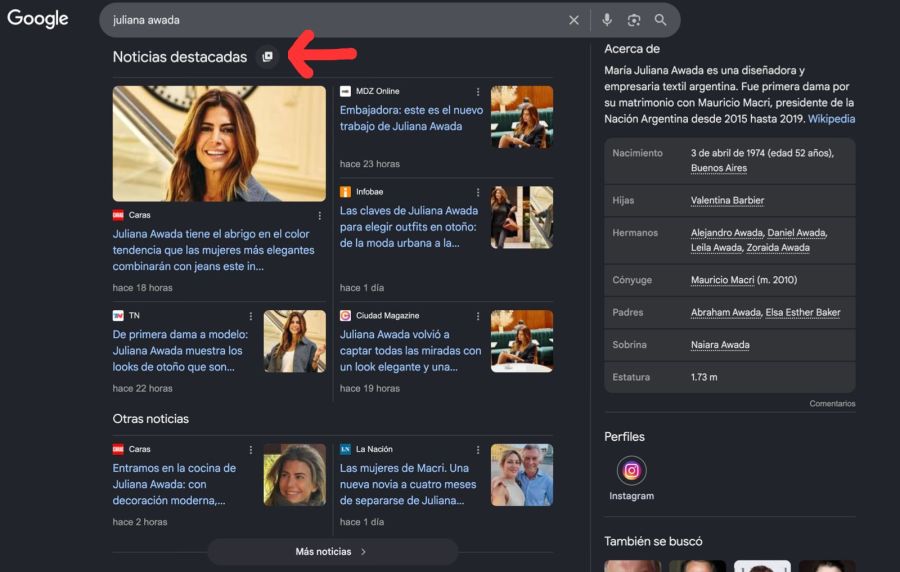Open the three-dot menu for the Caras cocina article

click(250, 450)
